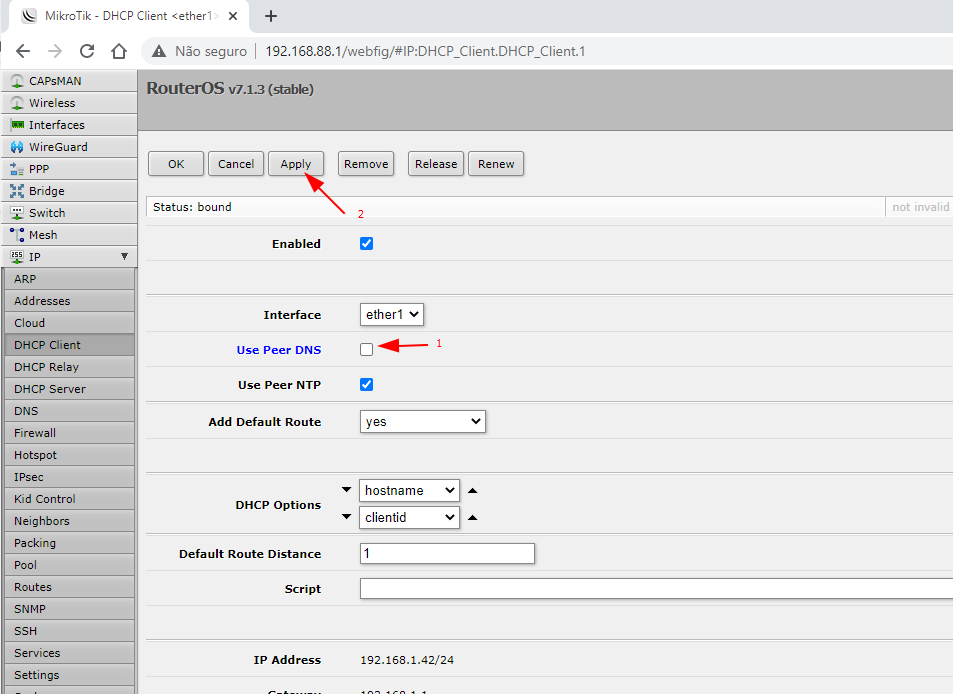953x694 pixels.
Task: Click the Interfaces icon in sidebar
Action: [17, 125]
